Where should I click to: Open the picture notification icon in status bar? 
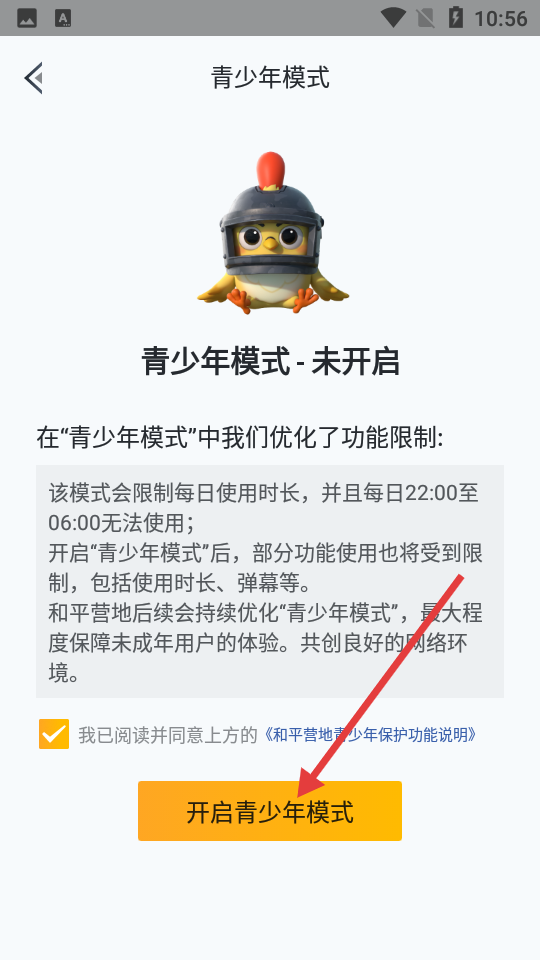point(27,18)
